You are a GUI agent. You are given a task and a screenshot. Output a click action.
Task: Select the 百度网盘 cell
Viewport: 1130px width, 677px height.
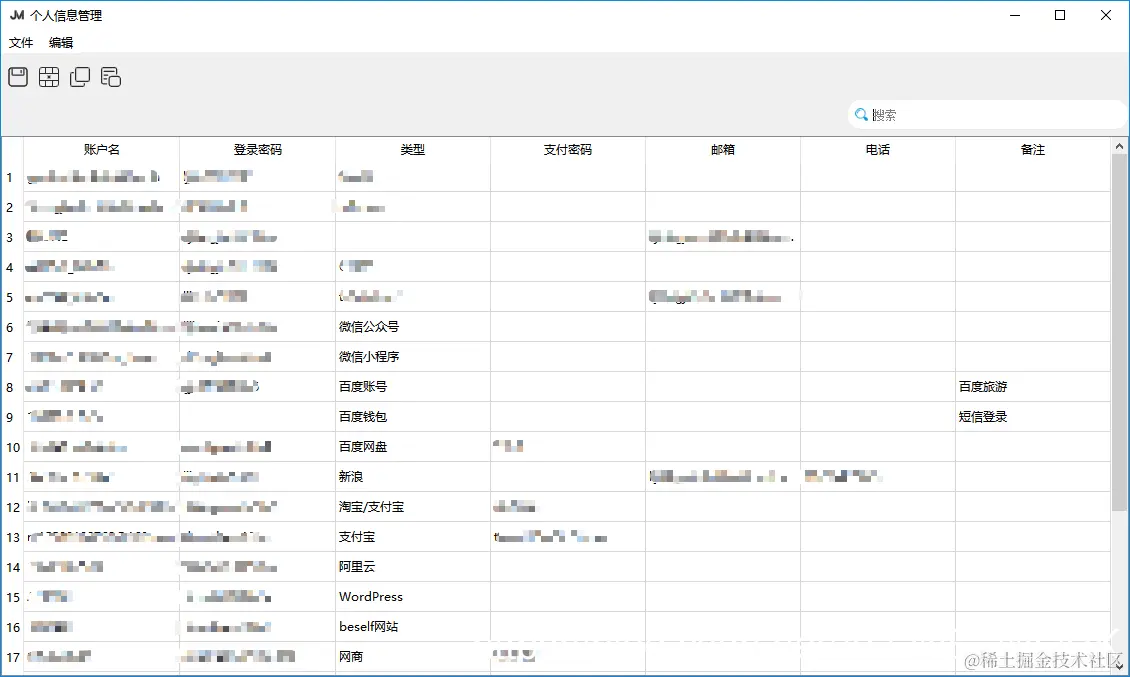(x=413, y=447)
